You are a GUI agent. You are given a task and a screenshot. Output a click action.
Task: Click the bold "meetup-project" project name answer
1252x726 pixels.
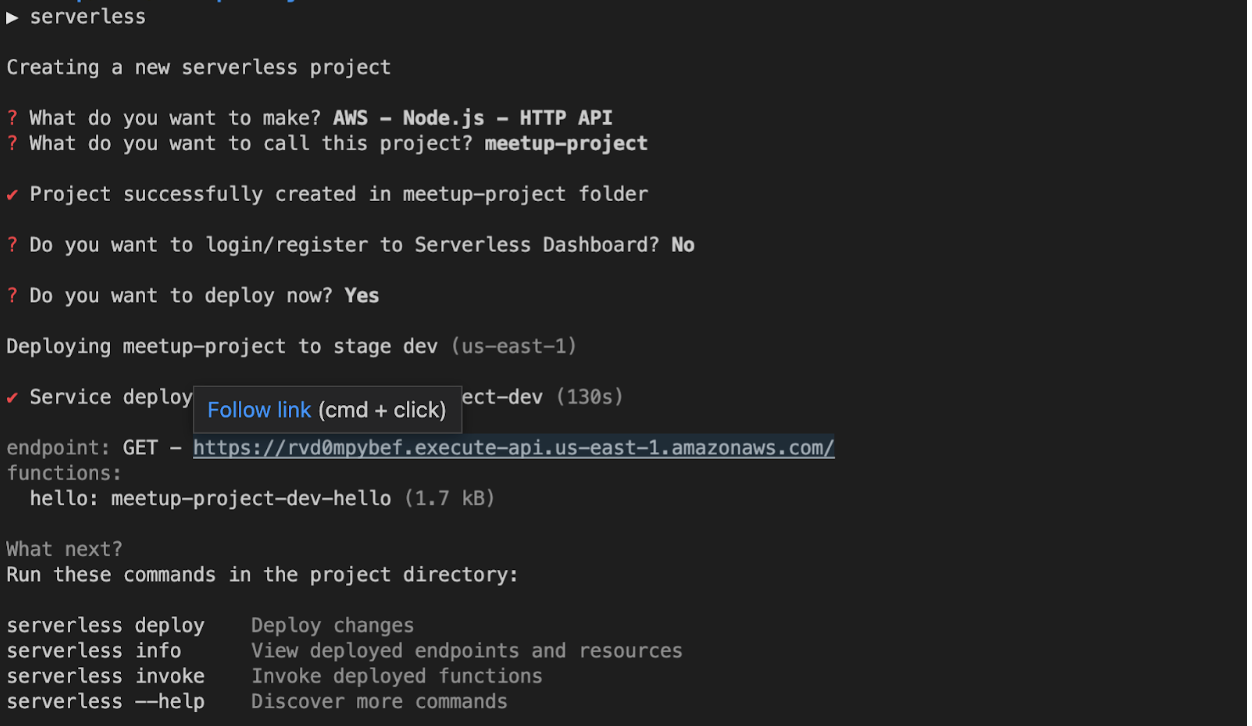pos(566,144)
